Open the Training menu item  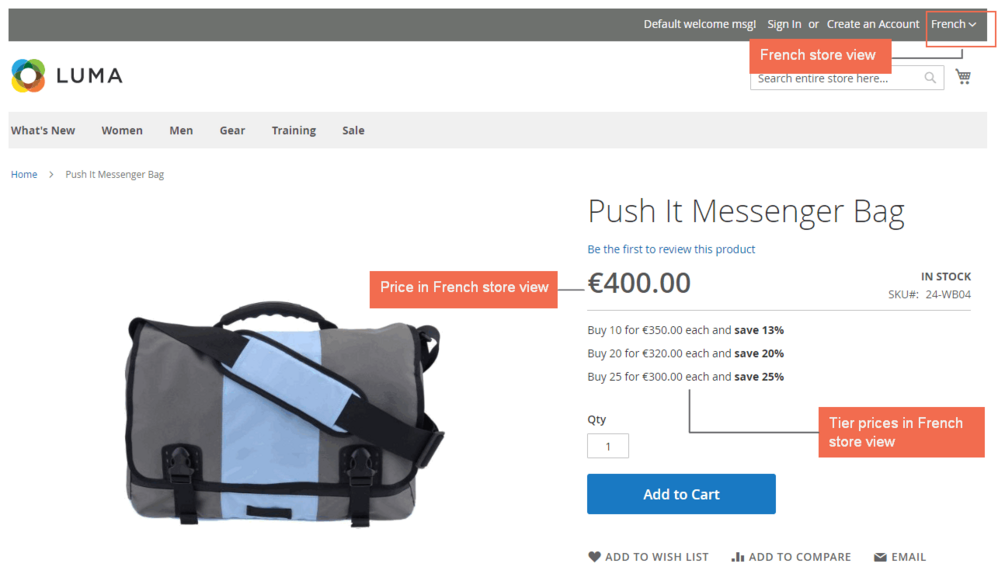click(294, 130)
